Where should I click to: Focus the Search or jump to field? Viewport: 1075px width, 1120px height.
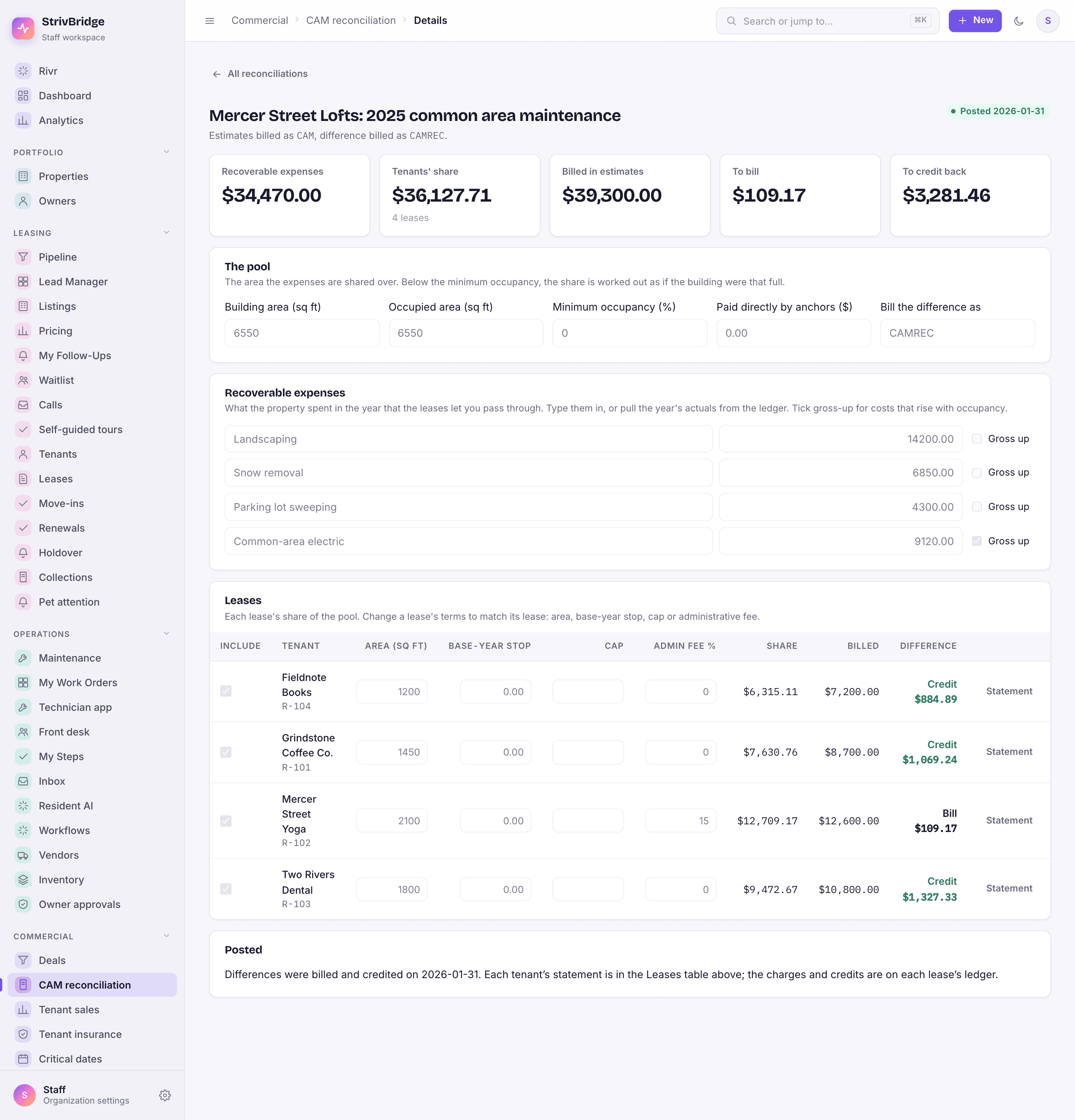click(x=827, y=21)
